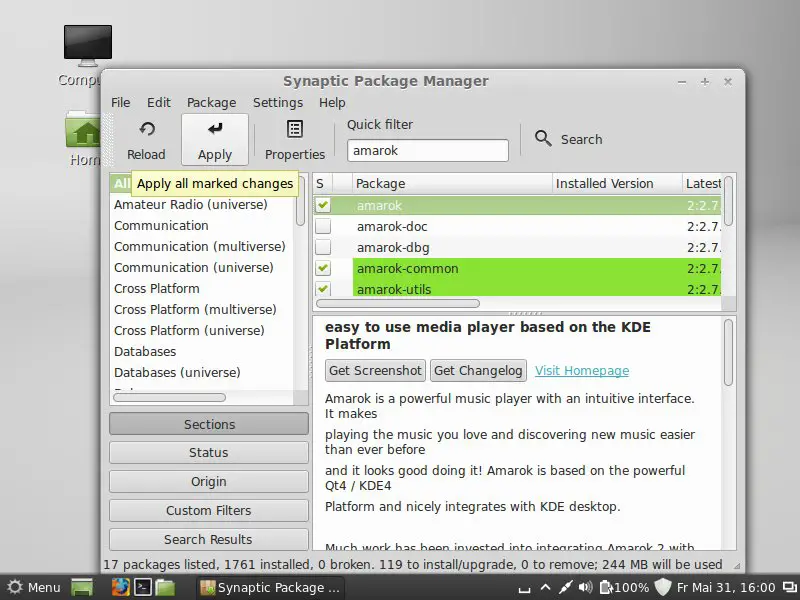Image resolution: width=800 pixels, height=600 pixels.
Task: Apply all marked changes with Apply icon
Action: click(215, 129)
